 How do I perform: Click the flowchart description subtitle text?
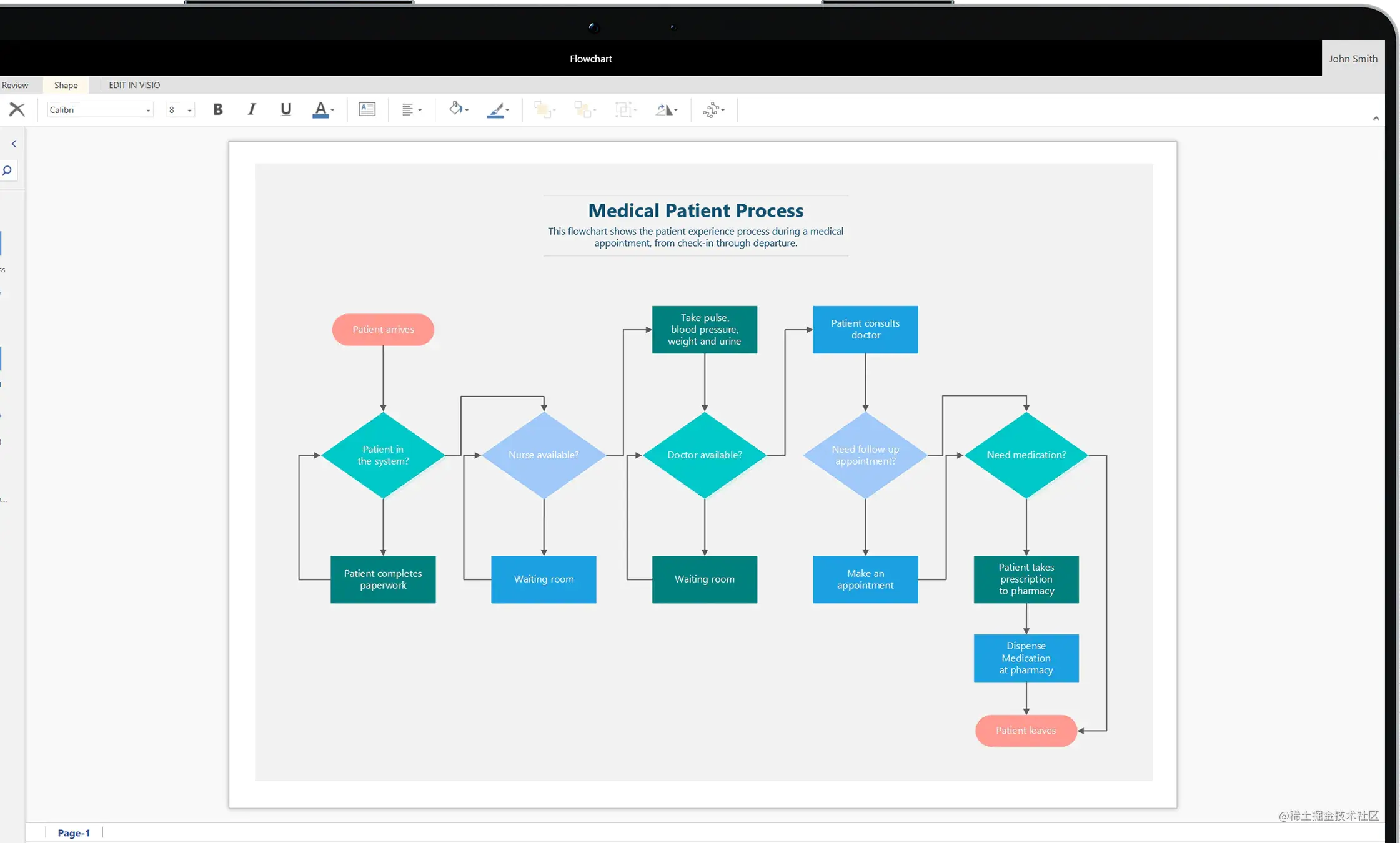click(695, 237)
